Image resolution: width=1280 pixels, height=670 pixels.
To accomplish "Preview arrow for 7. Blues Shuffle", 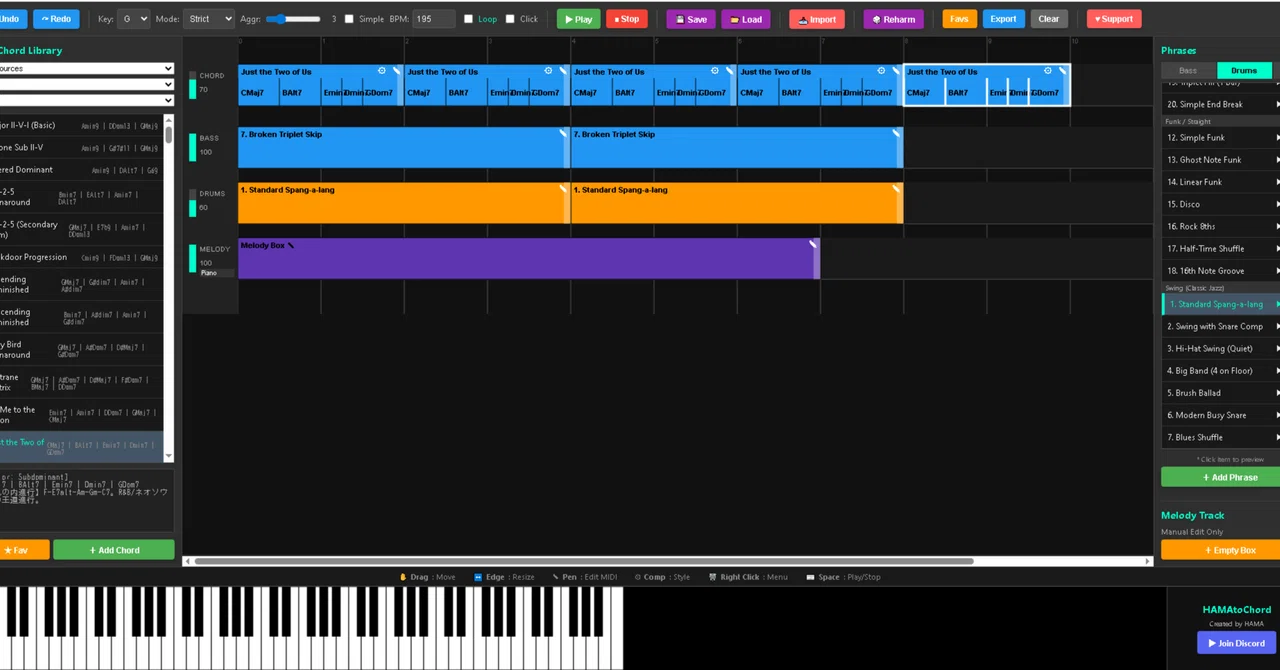I will pyautogui.click(x=1276, y=437).
